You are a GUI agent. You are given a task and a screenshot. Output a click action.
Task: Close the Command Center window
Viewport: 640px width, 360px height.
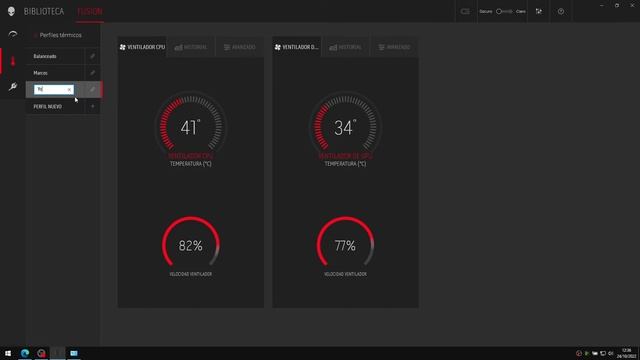tap(632, 5)
